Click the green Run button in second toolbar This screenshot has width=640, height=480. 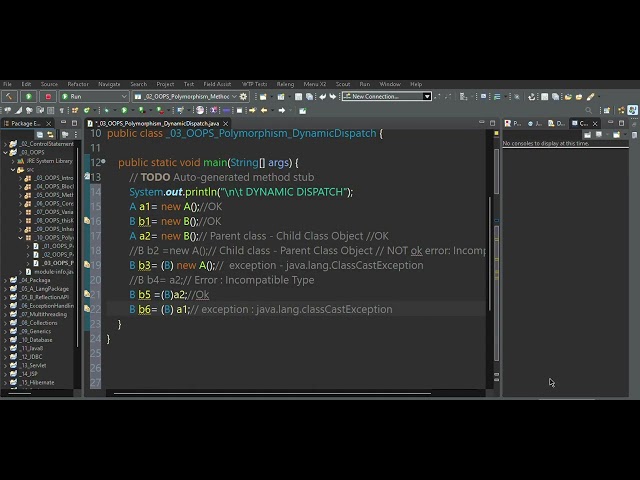pos(124,110)
